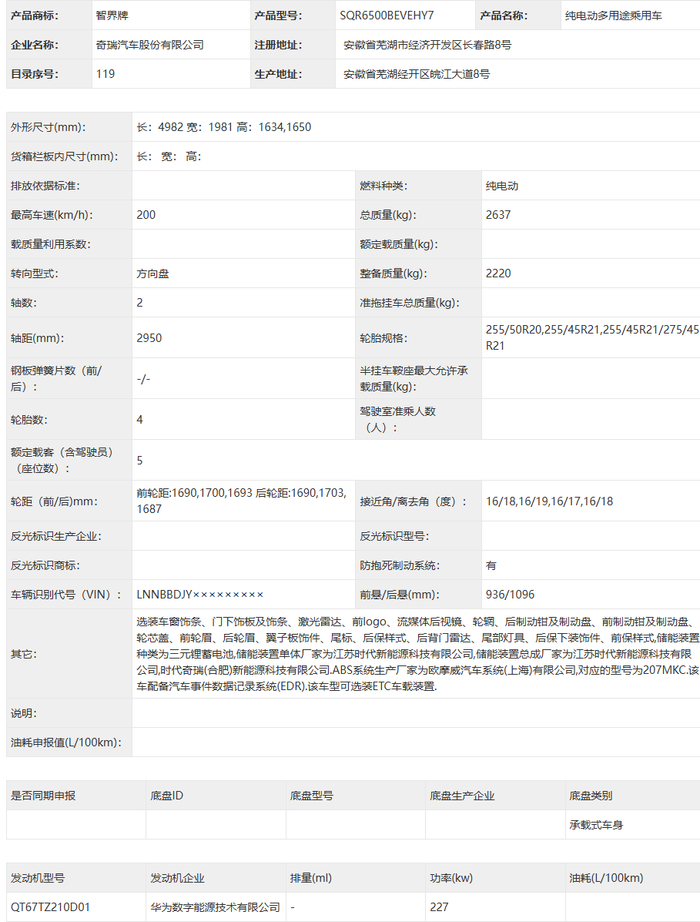Image resolution: width=700 pixels, height=922 pixels.
Task: Click steering type value 方向盘
Action: coord(152,274)
